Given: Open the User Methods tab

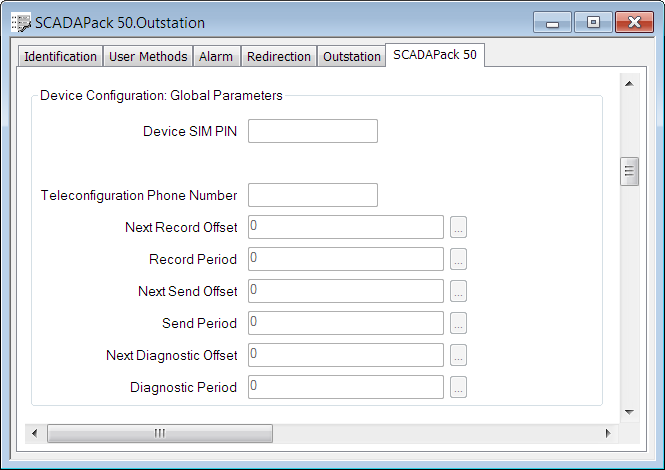Looking at the screenshot, I should [148, 57].
